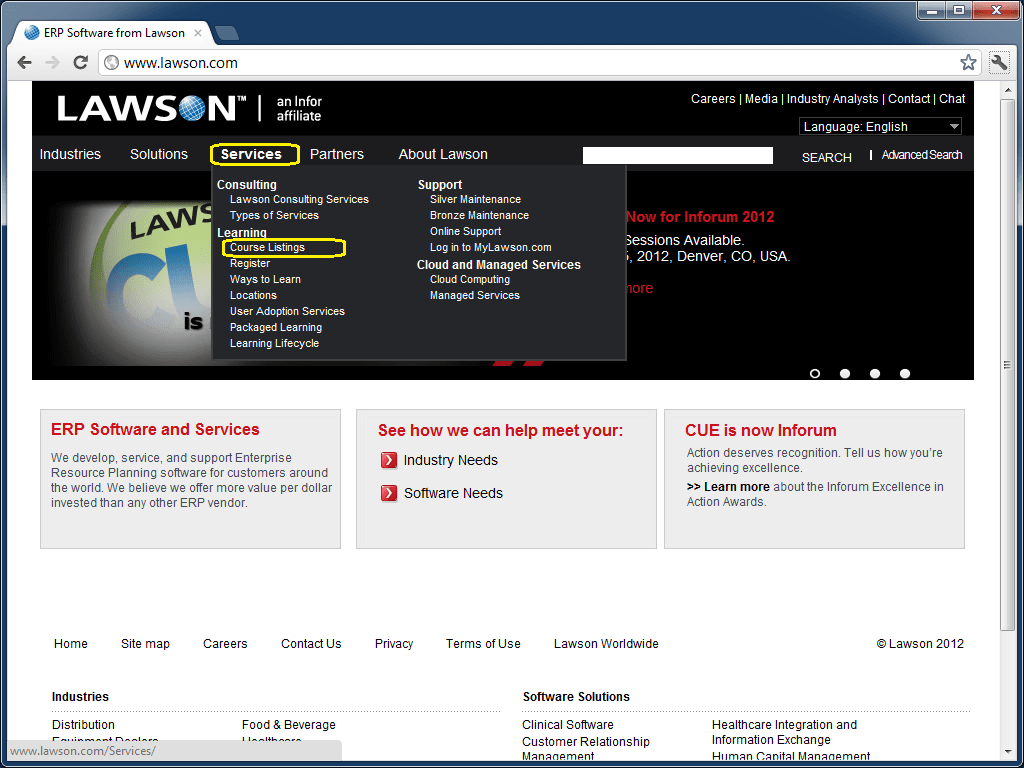
Task: Click inside the search input field
Action: [x=677, y=155]
